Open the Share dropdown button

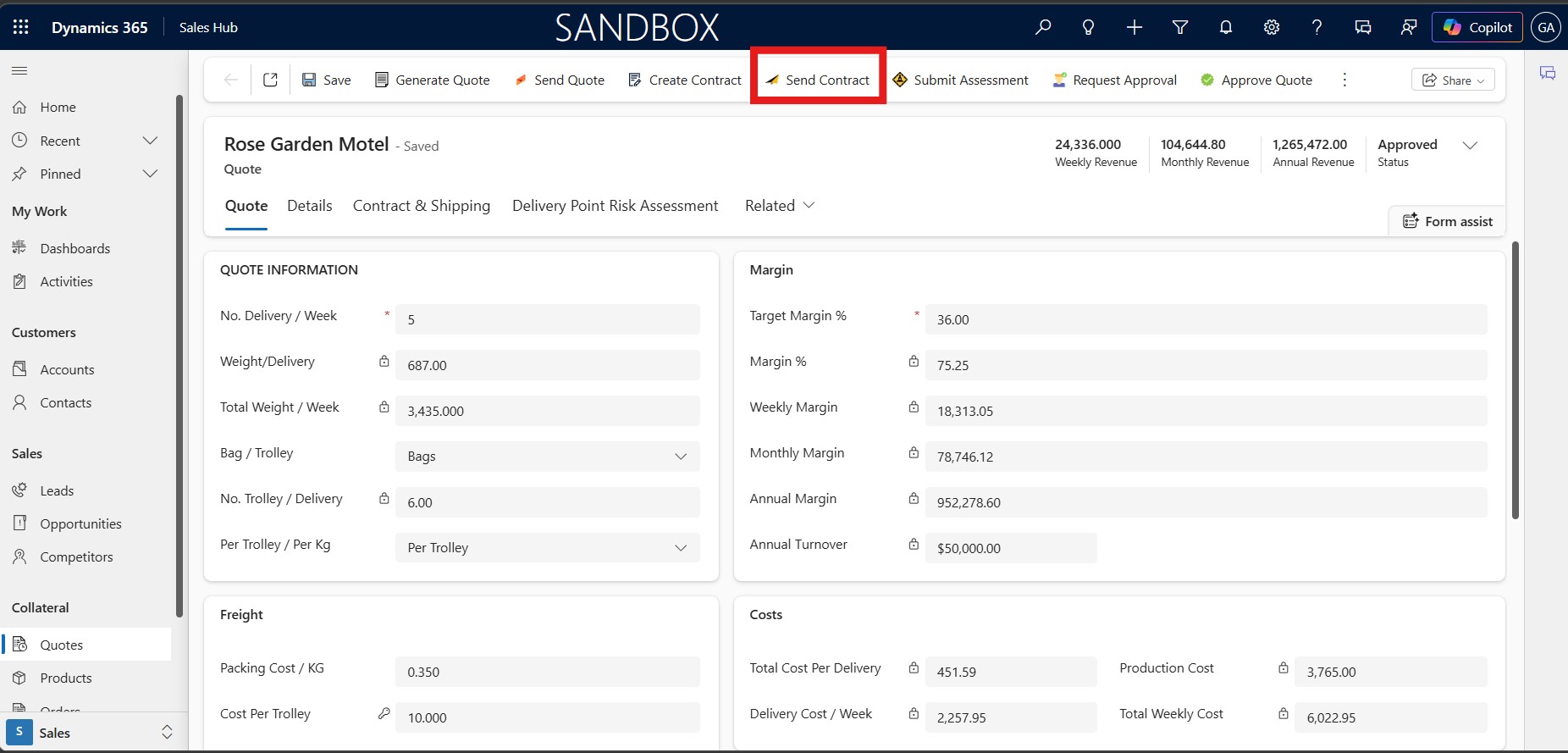pyautogui.click(x=1453, y=80)
